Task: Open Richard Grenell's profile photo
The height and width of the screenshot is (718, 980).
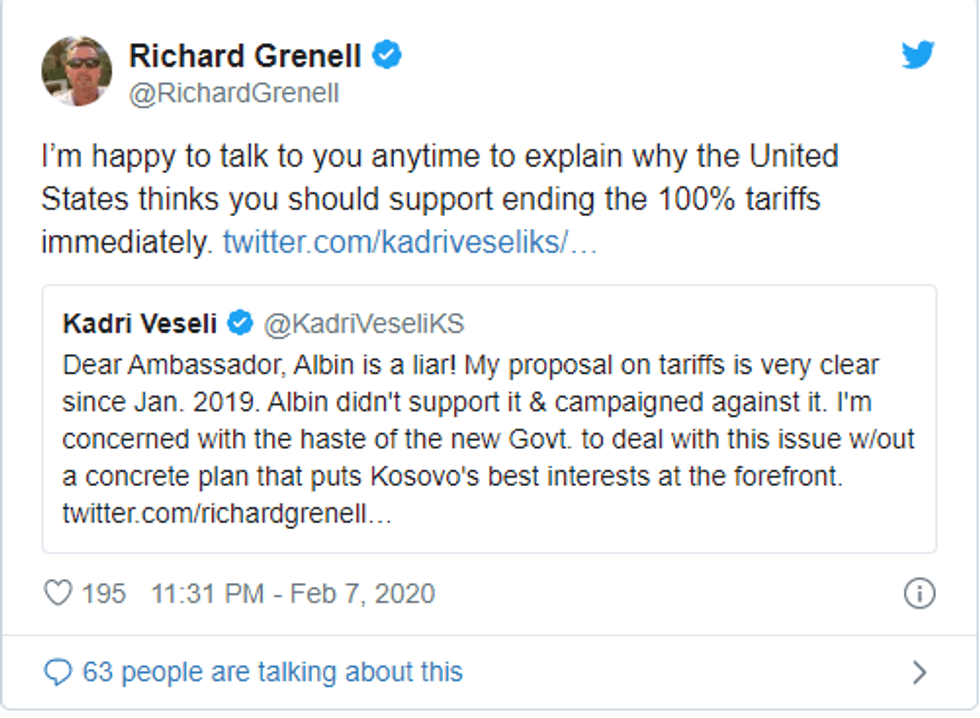Action: [76, 71]
